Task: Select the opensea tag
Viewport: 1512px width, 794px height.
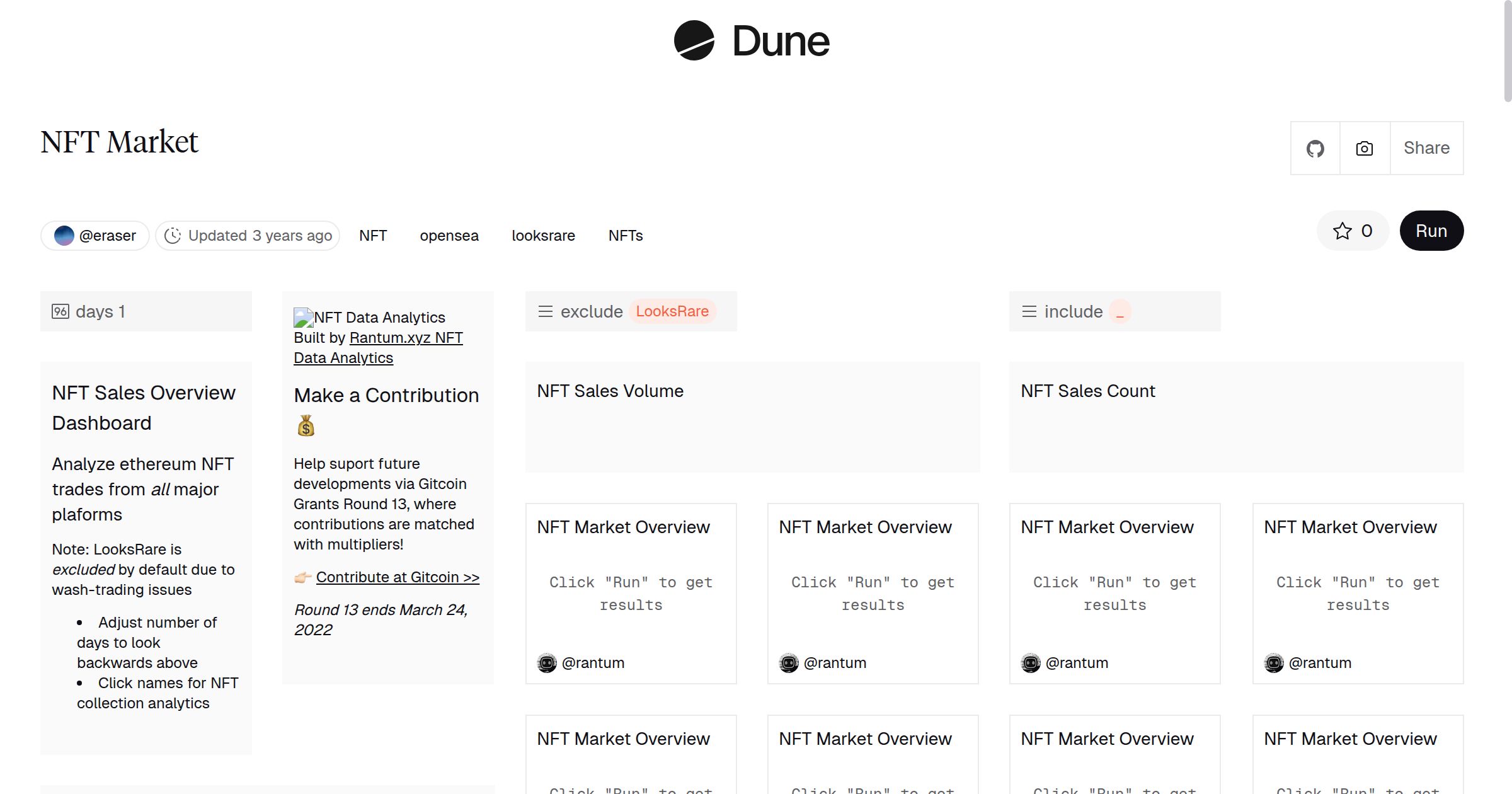Action: [449, 236]
